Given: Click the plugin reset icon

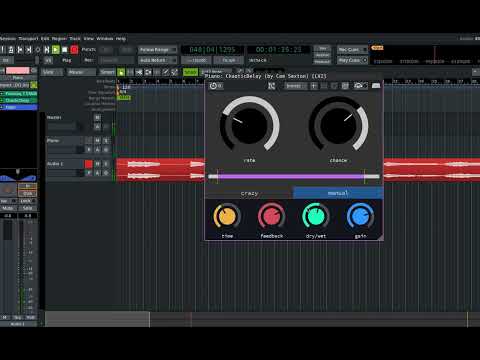Looking at the screenshot, I should [x=345, y=86].
